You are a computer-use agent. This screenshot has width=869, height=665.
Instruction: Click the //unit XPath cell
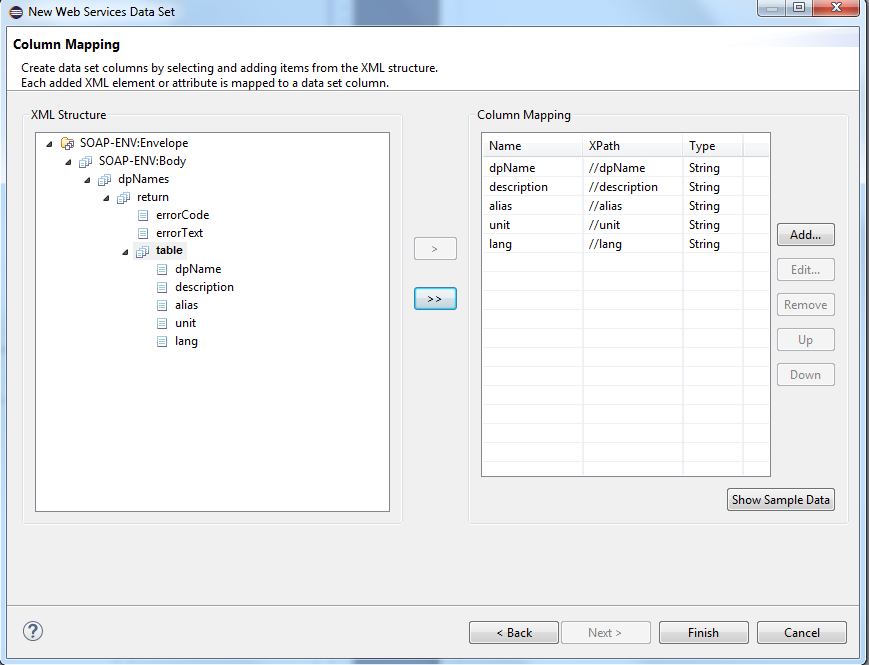pos(632,225)
